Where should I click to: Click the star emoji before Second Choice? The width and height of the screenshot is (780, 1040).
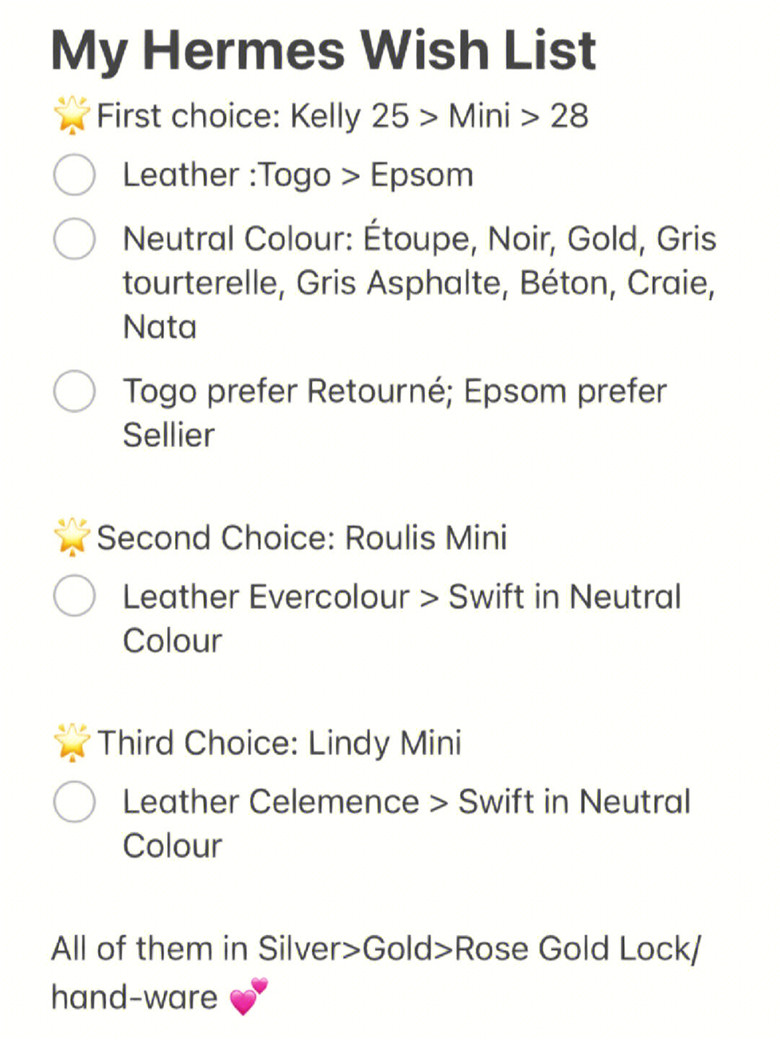pos(72,536)
